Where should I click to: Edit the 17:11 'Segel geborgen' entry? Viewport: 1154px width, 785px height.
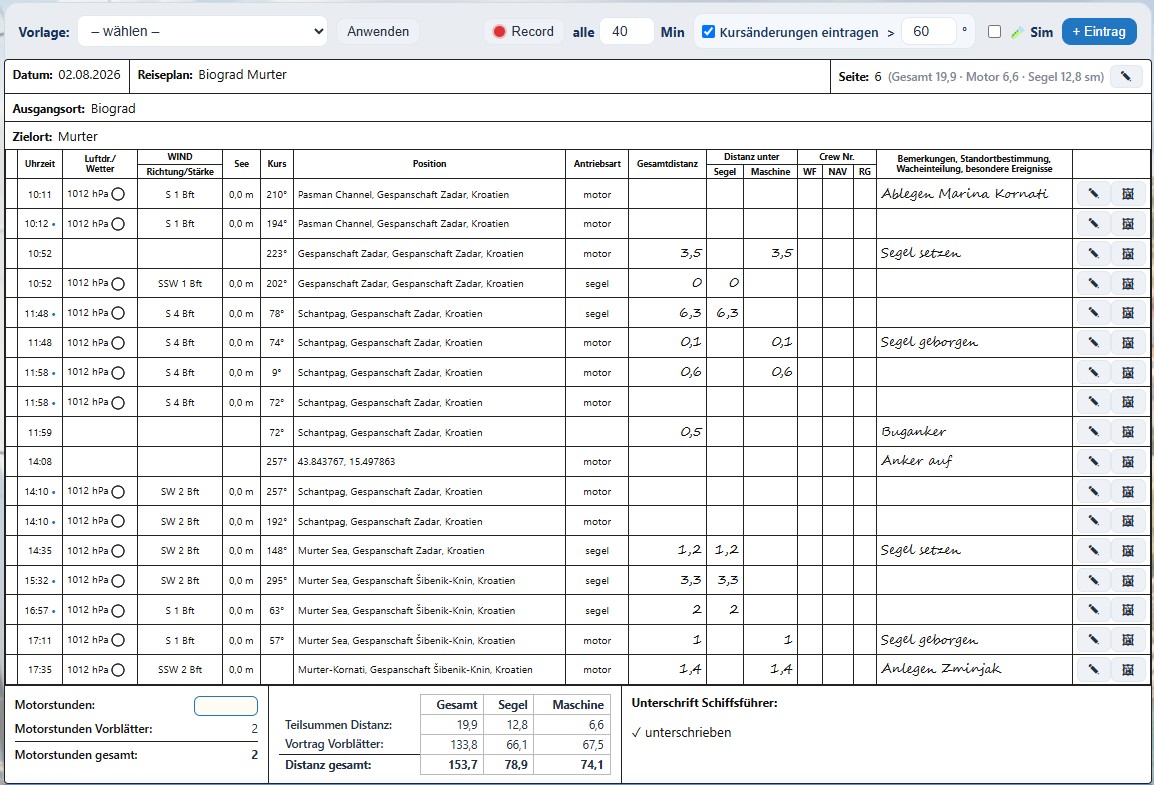pyautogui.click(x=1094, y=640)
